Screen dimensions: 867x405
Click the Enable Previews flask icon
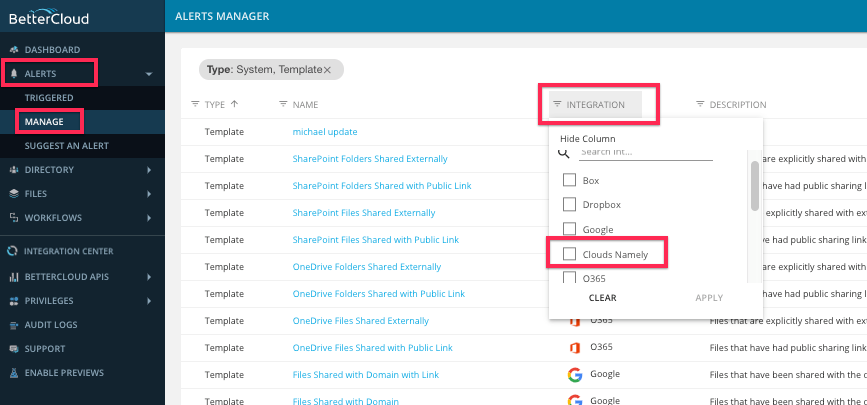point(14,373)
